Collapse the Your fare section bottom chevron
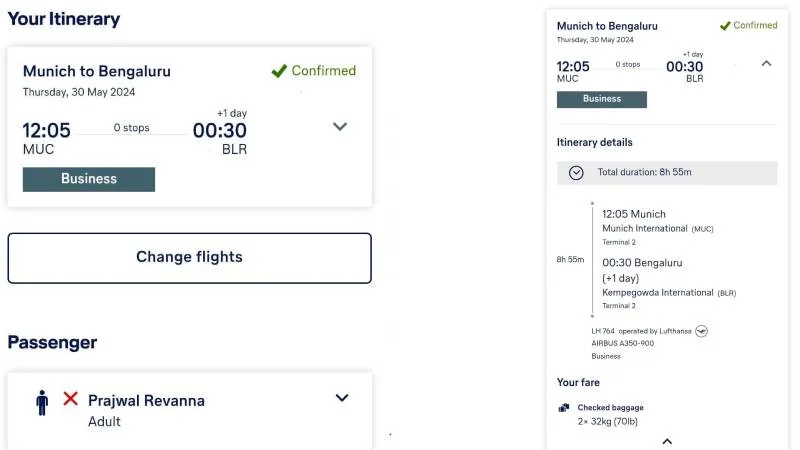 (667, 441)
